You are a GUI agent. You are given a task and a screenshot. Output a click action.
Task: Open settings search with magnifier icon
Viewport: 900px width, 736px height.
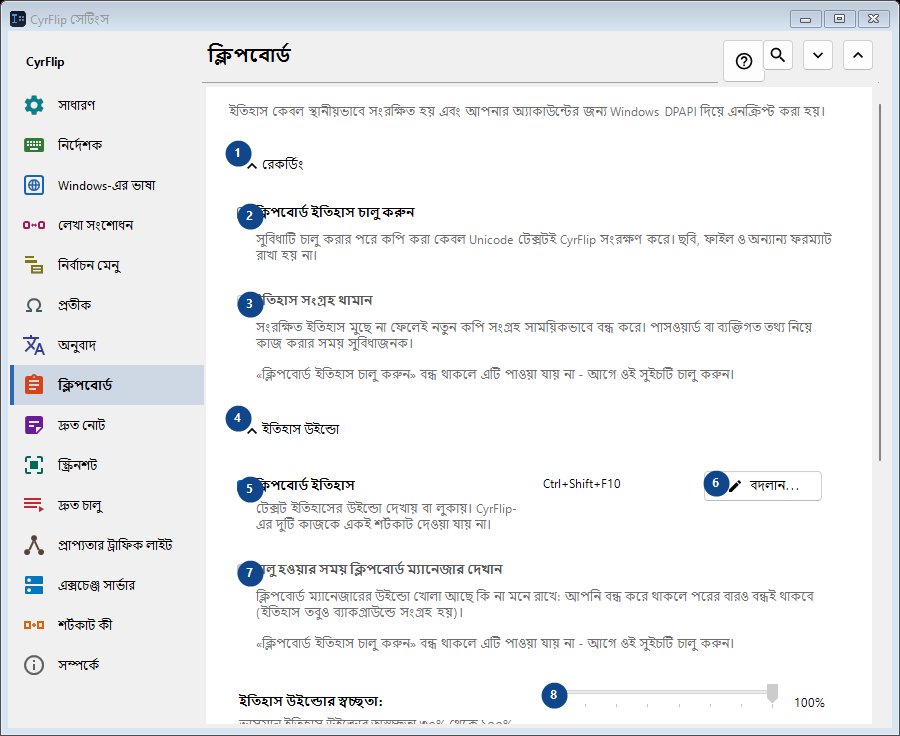[x=778, y=55]
